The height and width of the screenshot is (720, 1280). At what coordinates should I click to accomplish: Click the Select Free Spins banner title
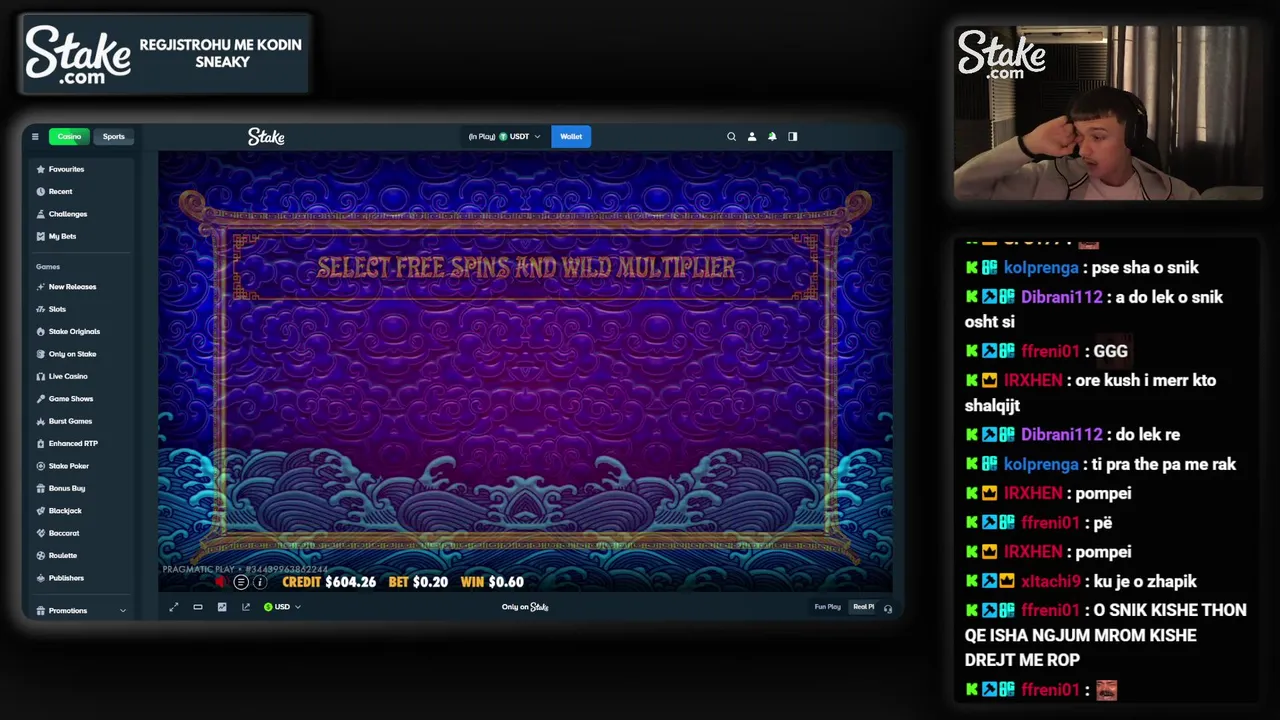526,267
